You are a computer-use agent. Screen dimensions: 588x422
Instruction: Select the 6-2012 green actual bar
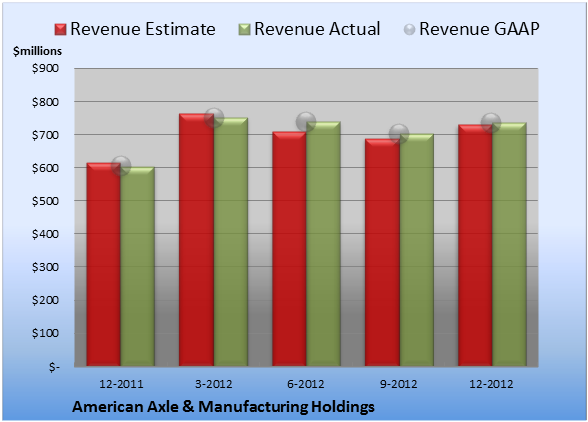[323, 244]
